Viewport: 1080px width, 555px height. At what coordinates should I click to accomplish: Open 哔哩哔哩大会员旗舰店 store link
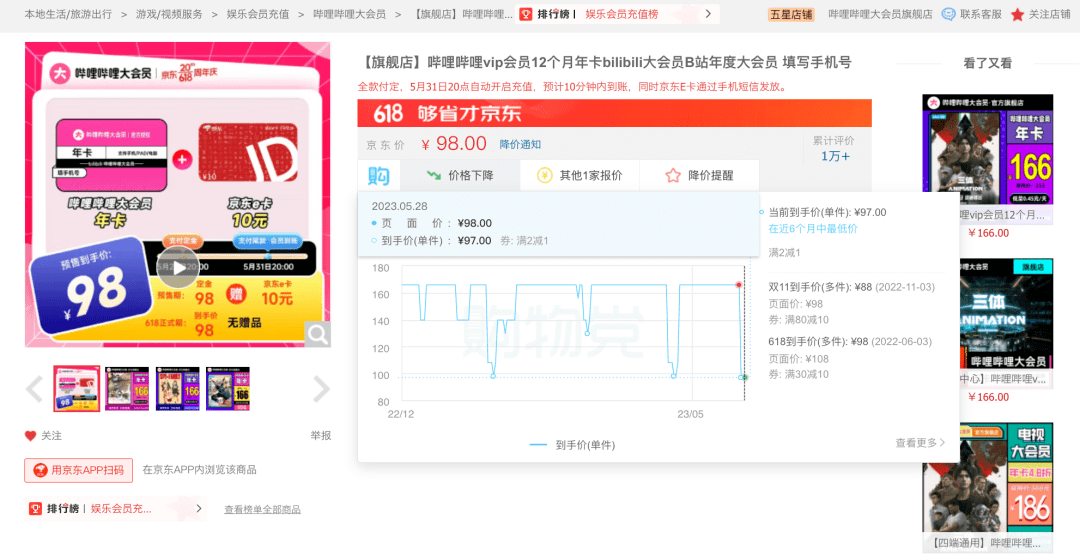point(880,14)
